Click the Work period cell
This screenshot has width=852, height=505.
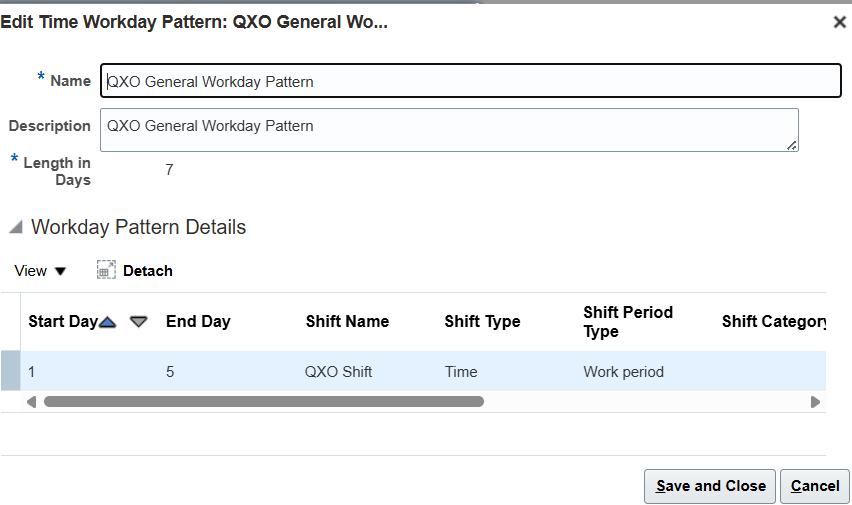(623, 372)
